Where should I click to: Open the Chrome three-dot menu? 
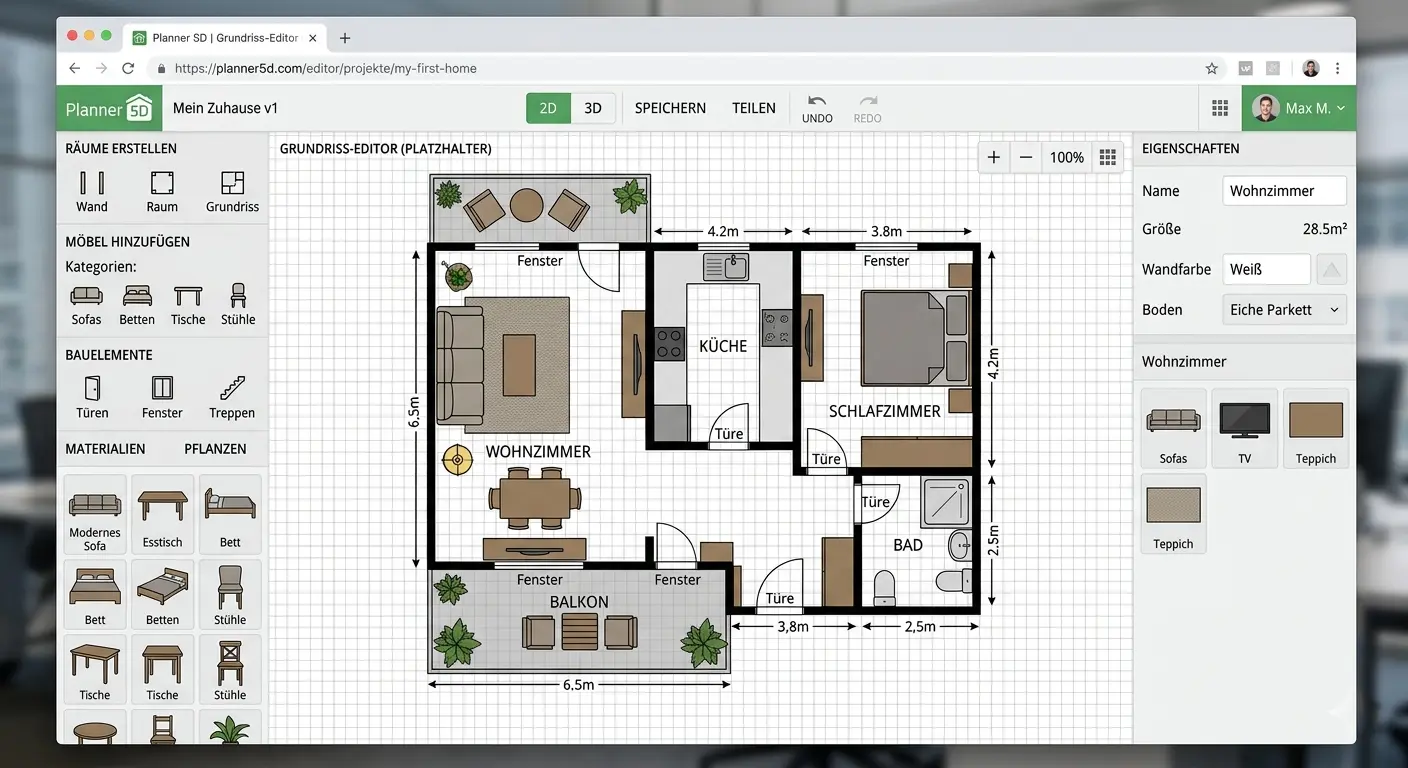click(1337, 69)
